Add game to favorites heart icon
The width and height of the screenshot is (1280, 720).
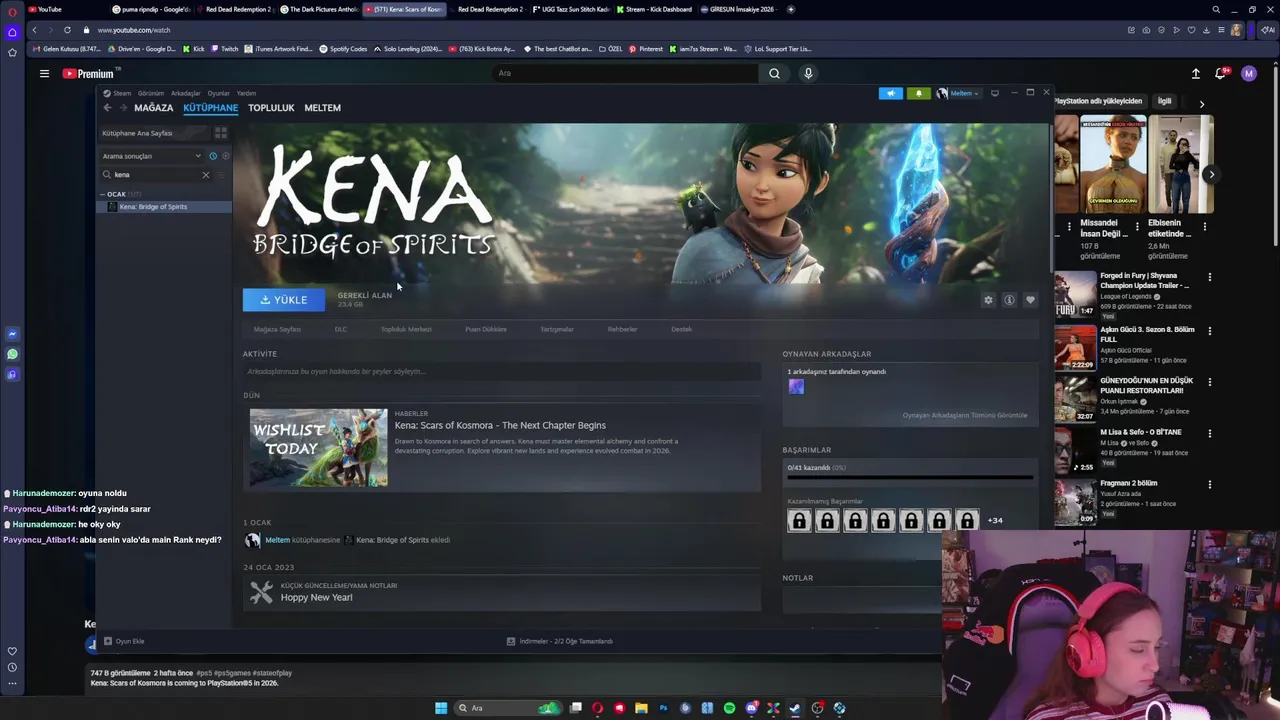[1030, 300]
